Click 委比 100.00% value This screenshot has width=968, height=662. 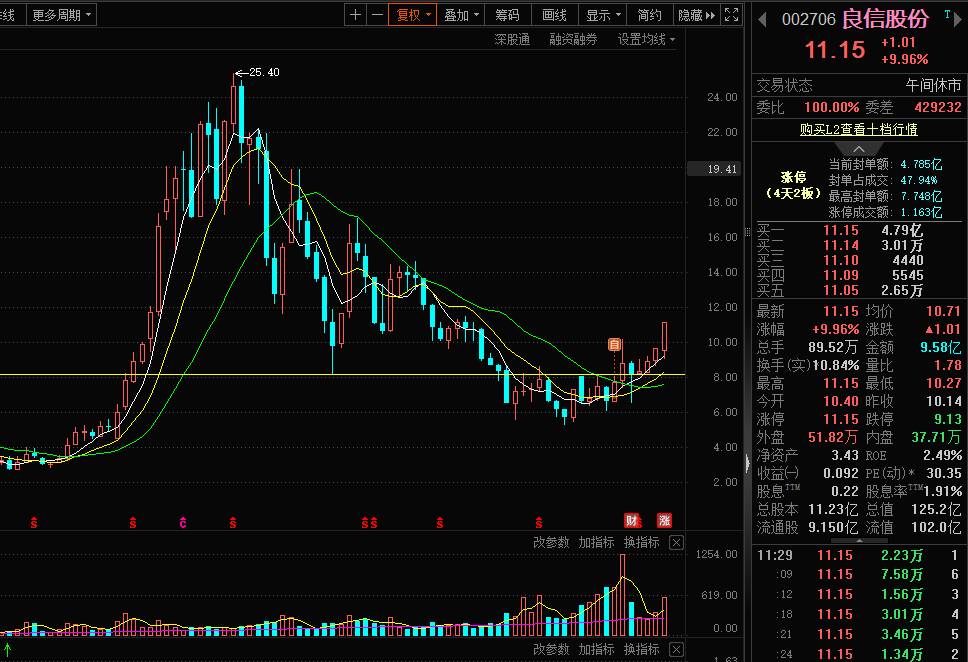pyautogui.click(x=832, y=107)
